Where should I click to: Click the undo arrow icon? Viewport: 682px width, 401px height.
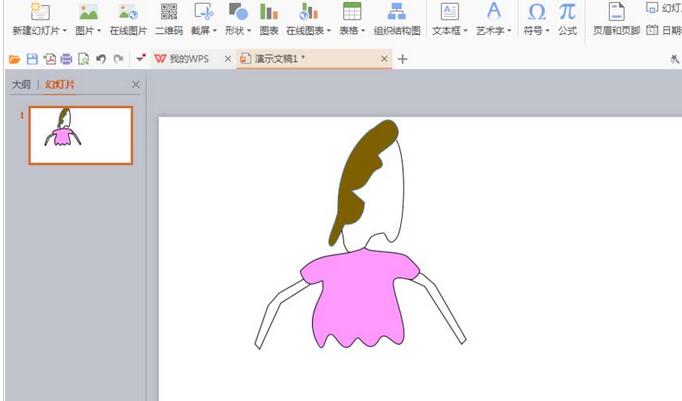(101, 59)
